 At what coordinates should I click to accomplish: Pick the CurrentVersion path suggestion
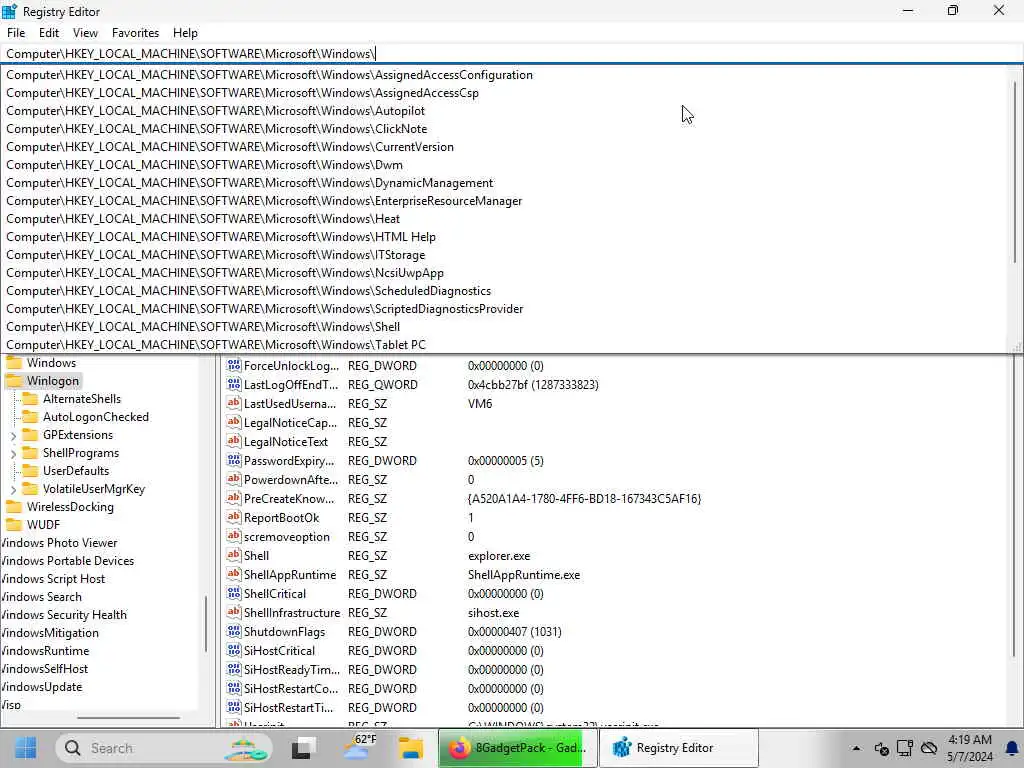pyautogui.click(x=230, y=147)
